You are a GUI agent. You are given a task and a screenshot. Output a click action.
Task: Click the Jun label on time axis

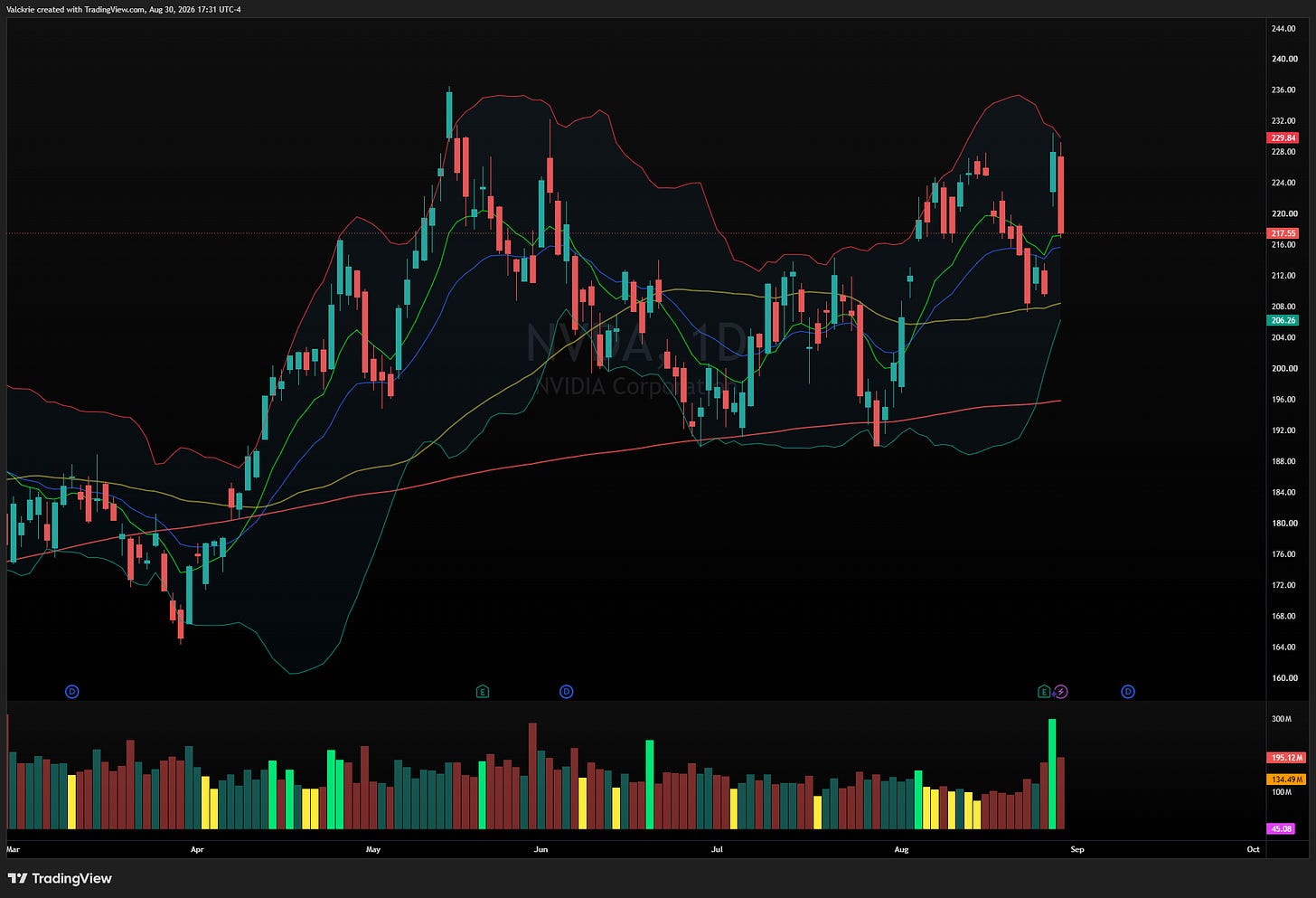[540, 850]
